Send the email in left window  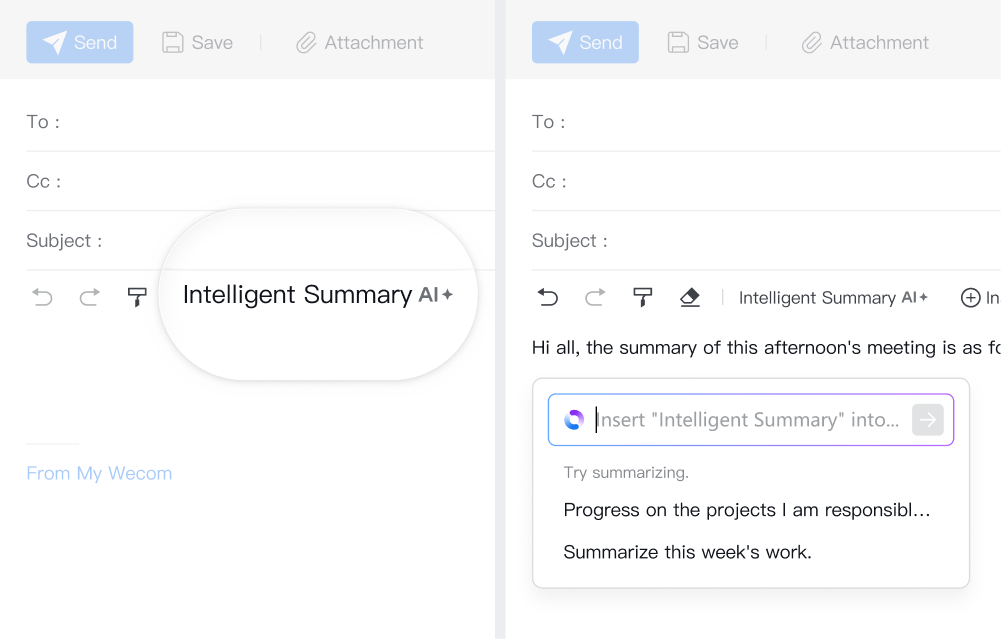[x=80, y=42]
